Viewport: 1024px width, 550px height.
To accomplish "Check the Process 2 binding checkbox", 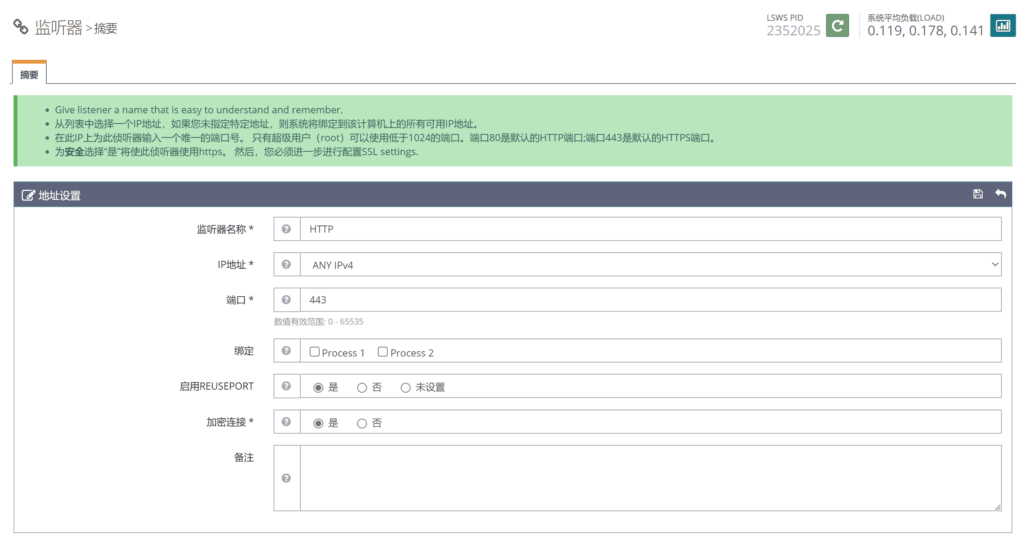I will pyautogui.click(x=383, y=352).
